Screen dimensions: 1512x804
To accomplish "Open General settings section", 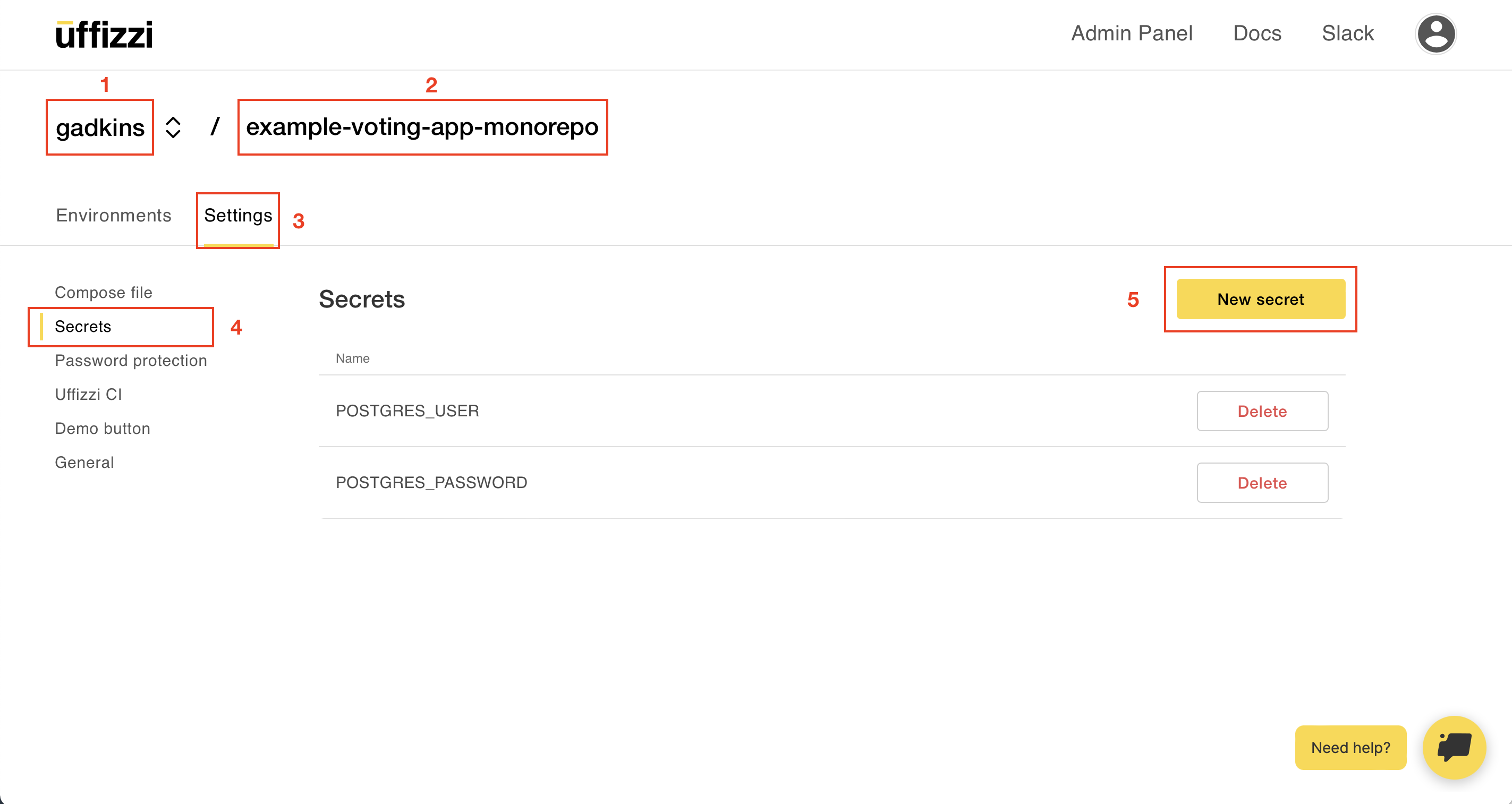I will [x=84, y=463].
